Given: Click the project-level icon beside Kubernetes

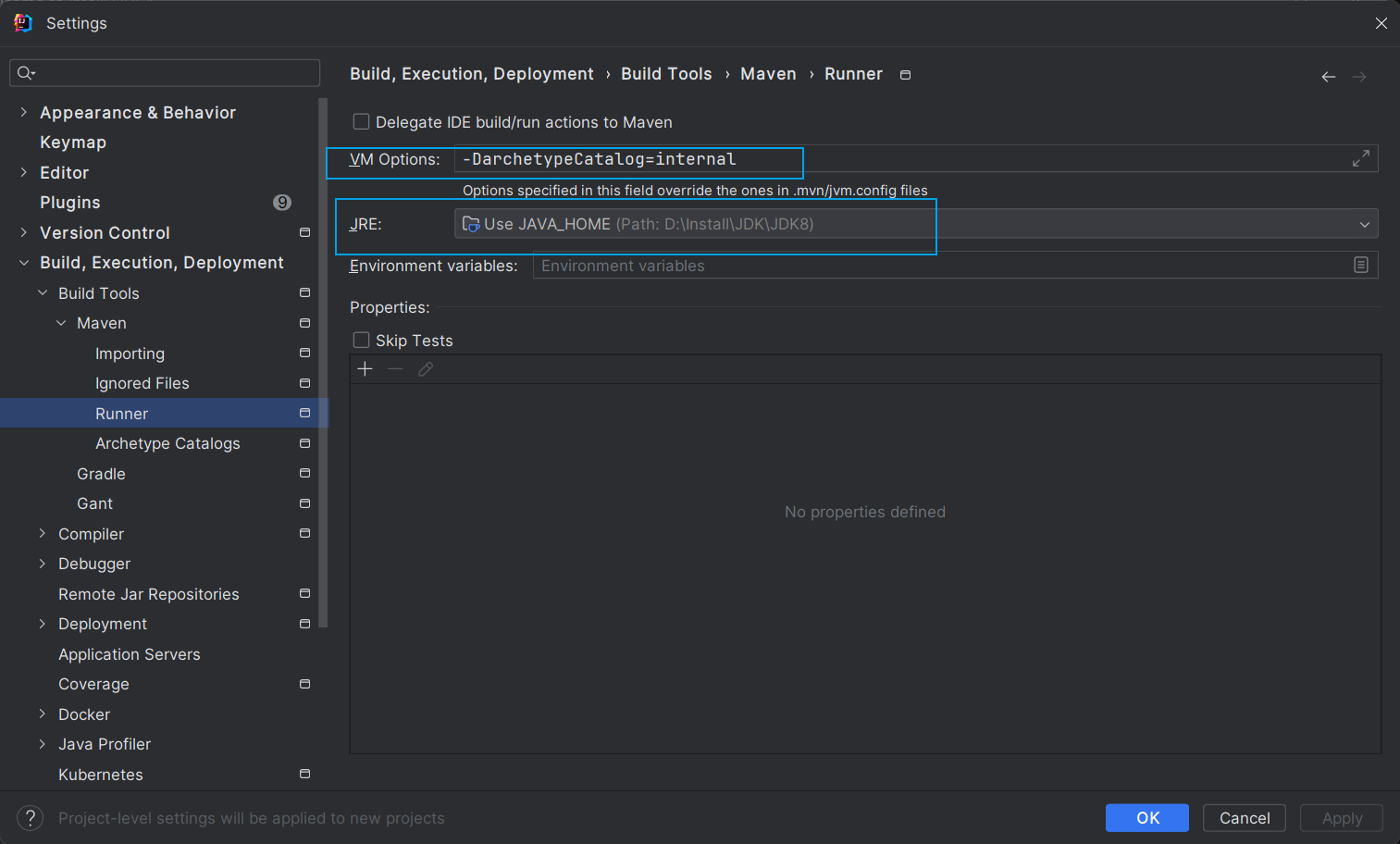Looking at the screenshot, I should point(304,774).
